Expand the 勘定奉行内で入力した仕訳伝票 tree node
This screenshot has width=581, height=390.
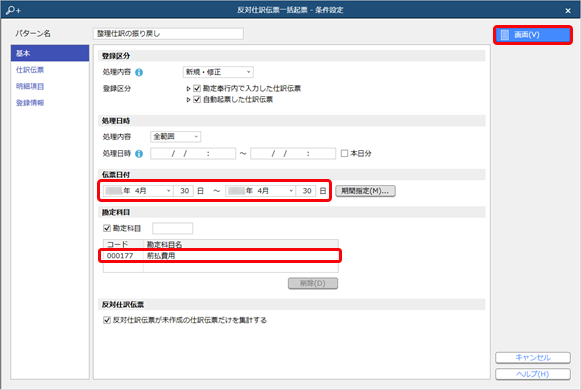pos(188,89)
